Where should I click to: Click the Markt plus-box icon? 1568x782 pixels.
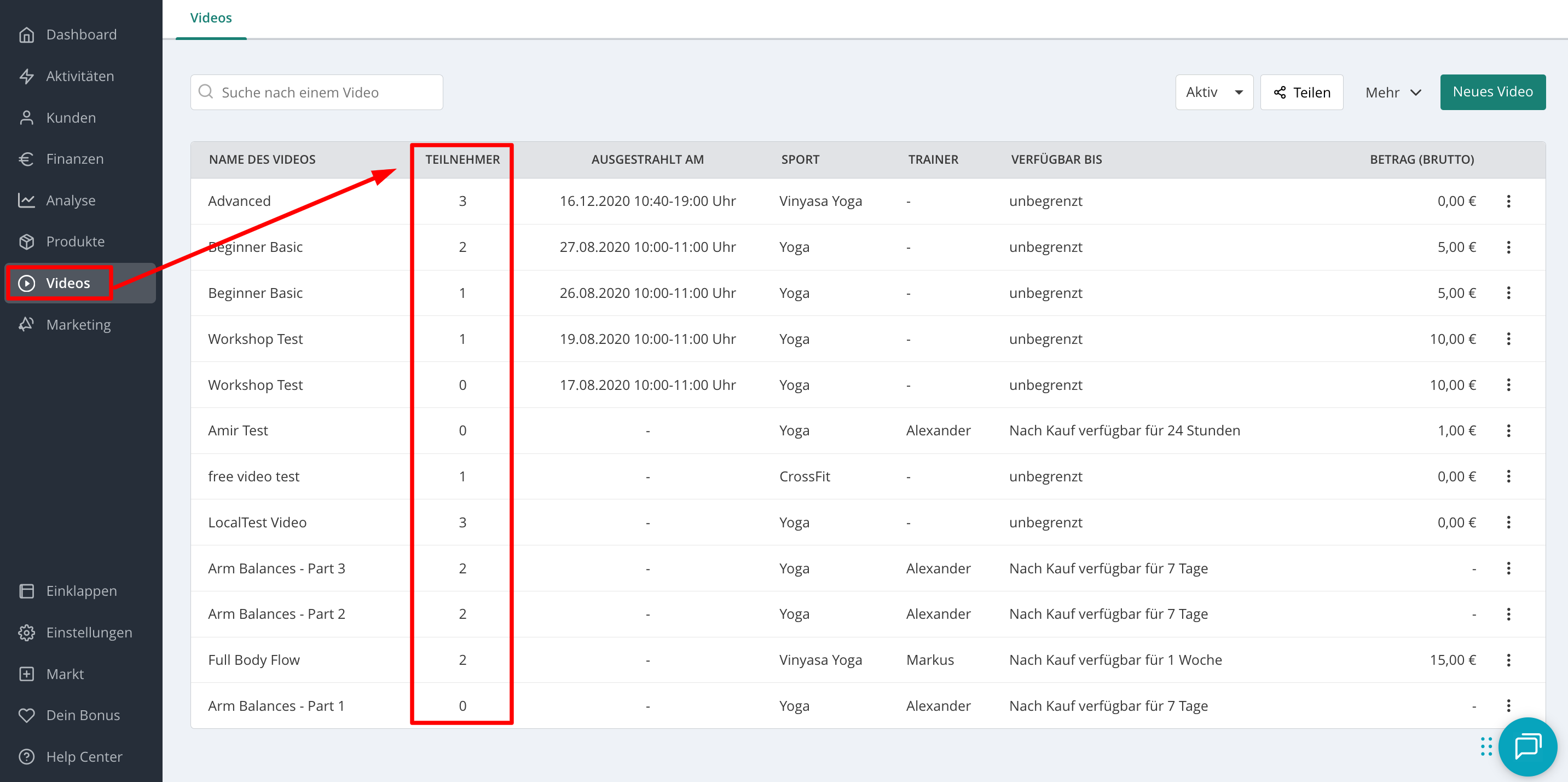[26, 674]
